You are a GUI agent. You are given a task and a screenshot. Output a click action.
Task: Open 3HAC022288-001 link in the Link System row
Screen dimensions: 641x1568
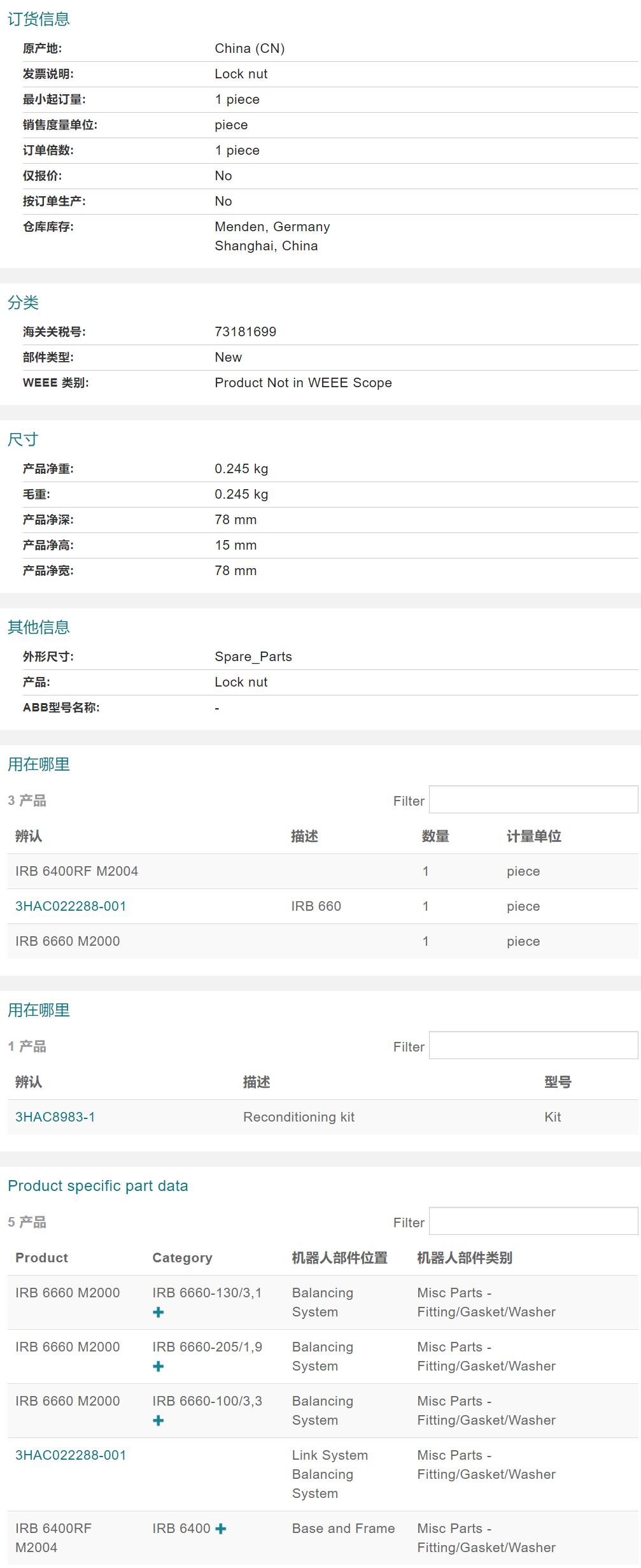pos(71,1455)
